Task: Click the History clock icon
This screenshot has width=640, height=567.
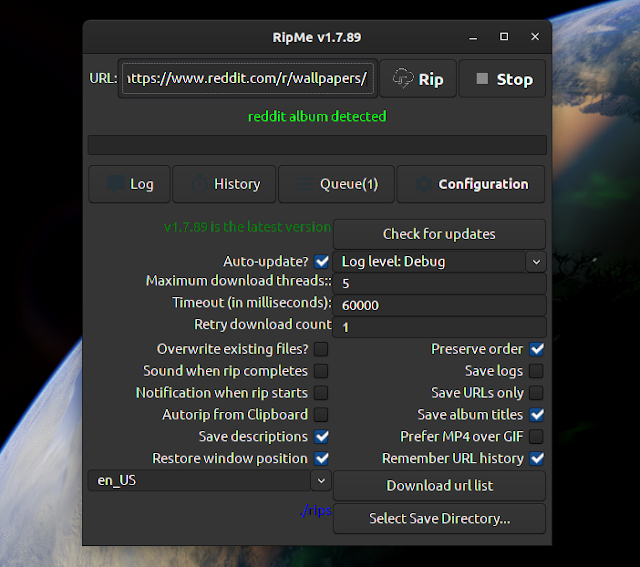Action: [199, 184]
